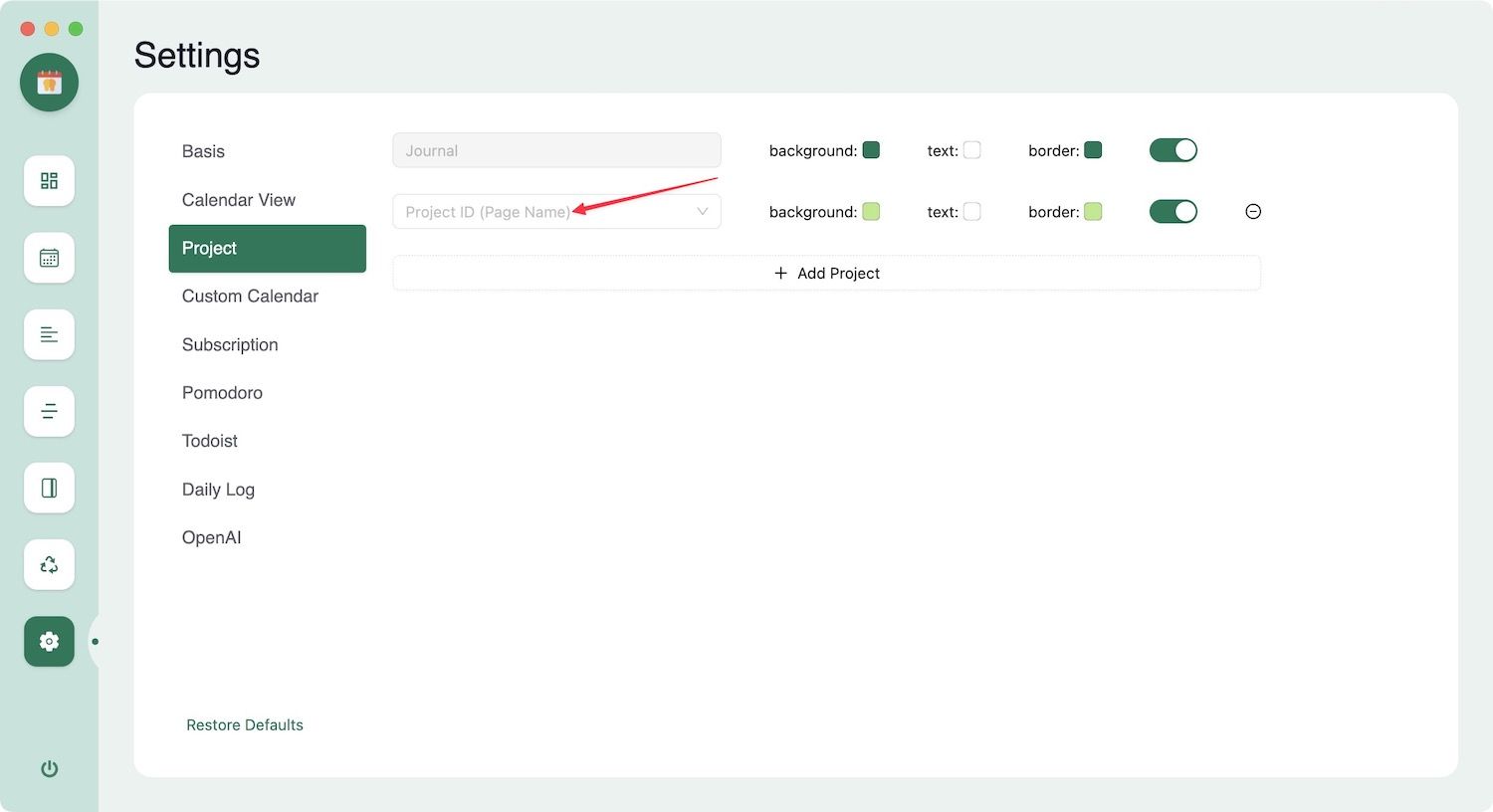Expand the Project ID dropdown arrow

[x=702, y=212]
